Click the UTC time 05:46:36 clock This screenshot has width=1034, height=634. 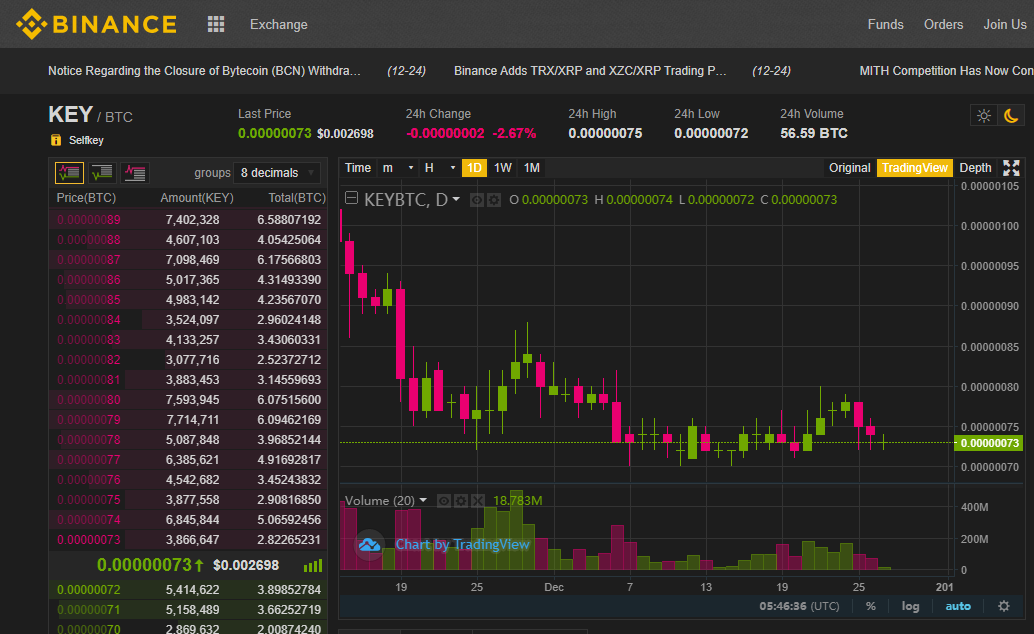(x=799, y=606)
